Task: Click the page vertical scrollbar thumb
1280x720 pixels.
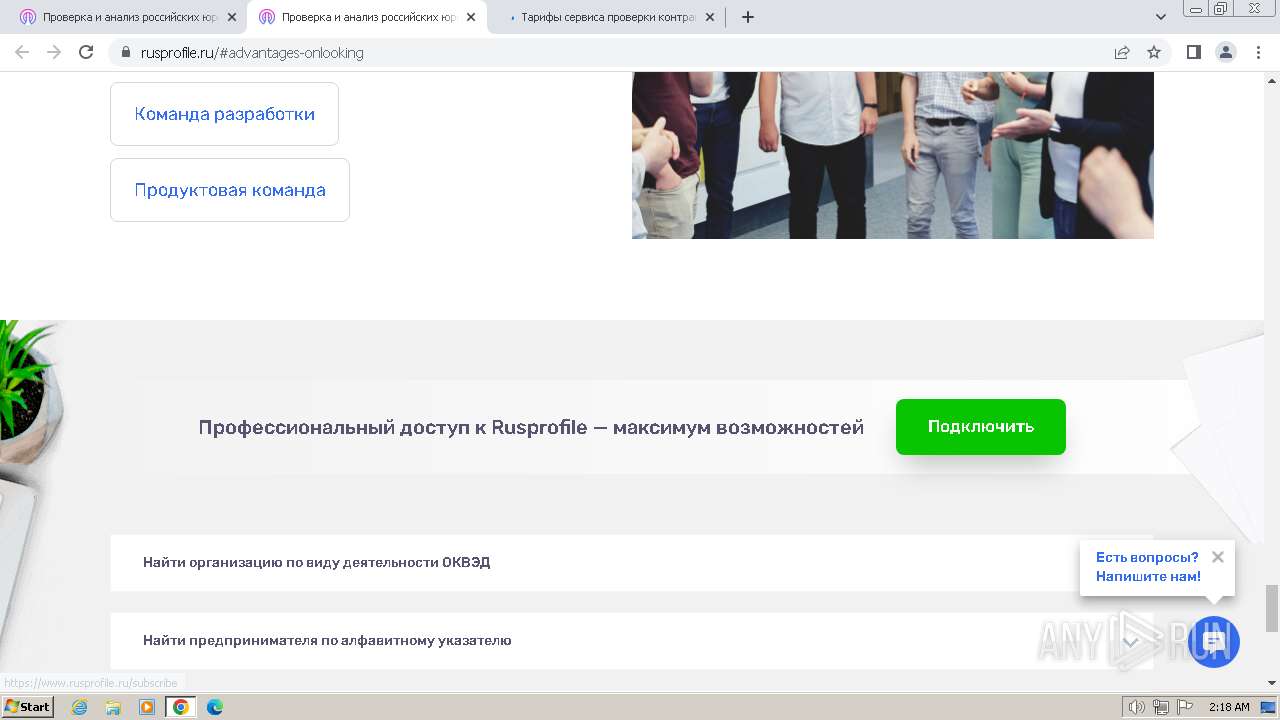Action: [1272, 608]
